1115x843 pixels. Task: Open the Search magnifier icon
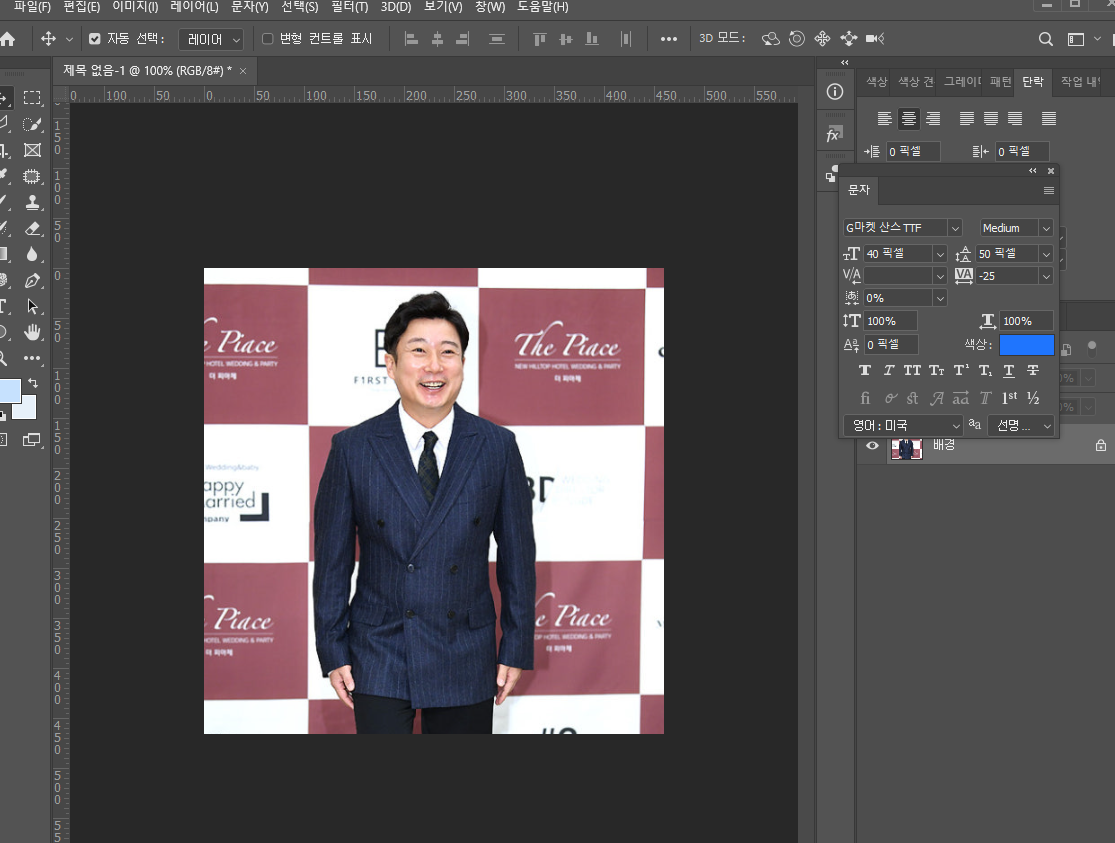pos(1045,39)
